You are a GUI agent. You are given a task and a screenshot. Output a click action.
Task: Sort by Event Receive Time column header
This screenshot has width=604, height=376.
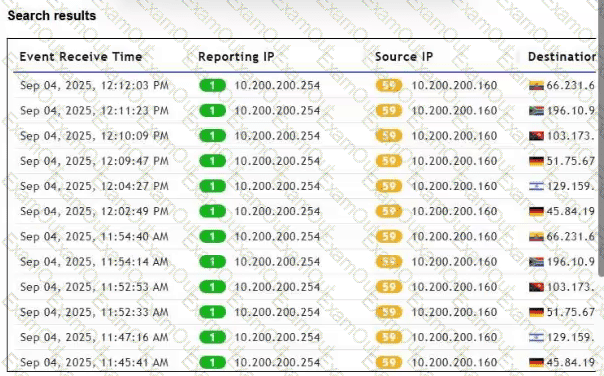pos(81,57)
